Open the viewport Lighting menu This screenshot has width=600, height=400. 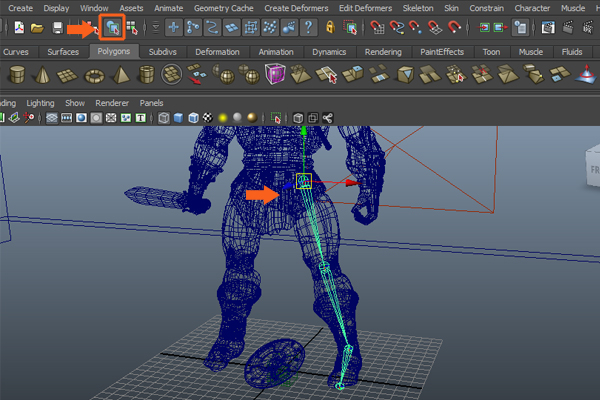click(x=41, y=103)
